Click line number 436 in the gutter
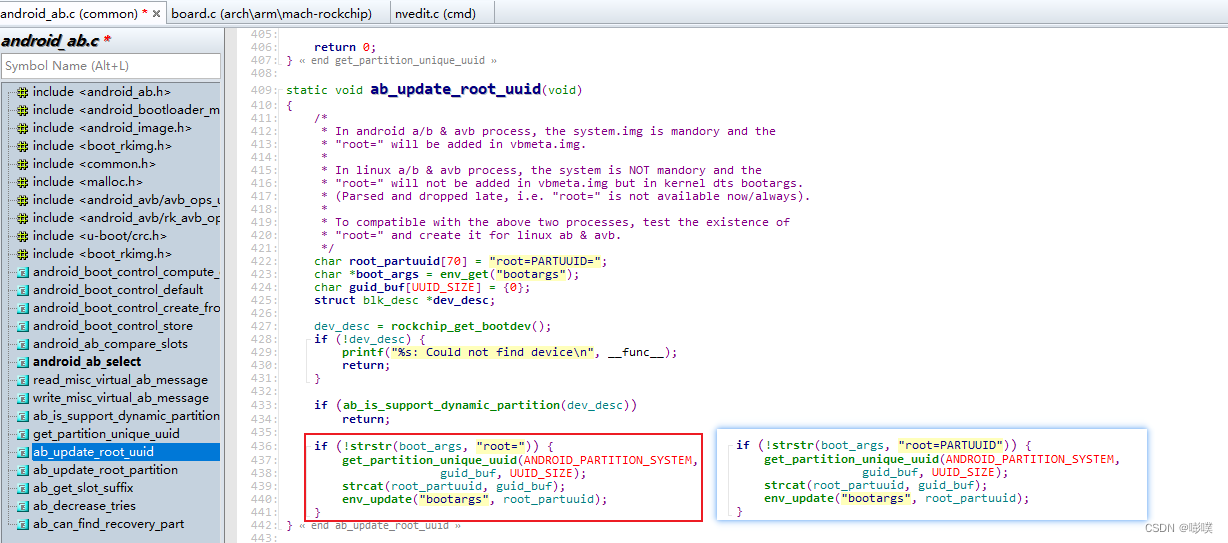 tap(265, 446)
